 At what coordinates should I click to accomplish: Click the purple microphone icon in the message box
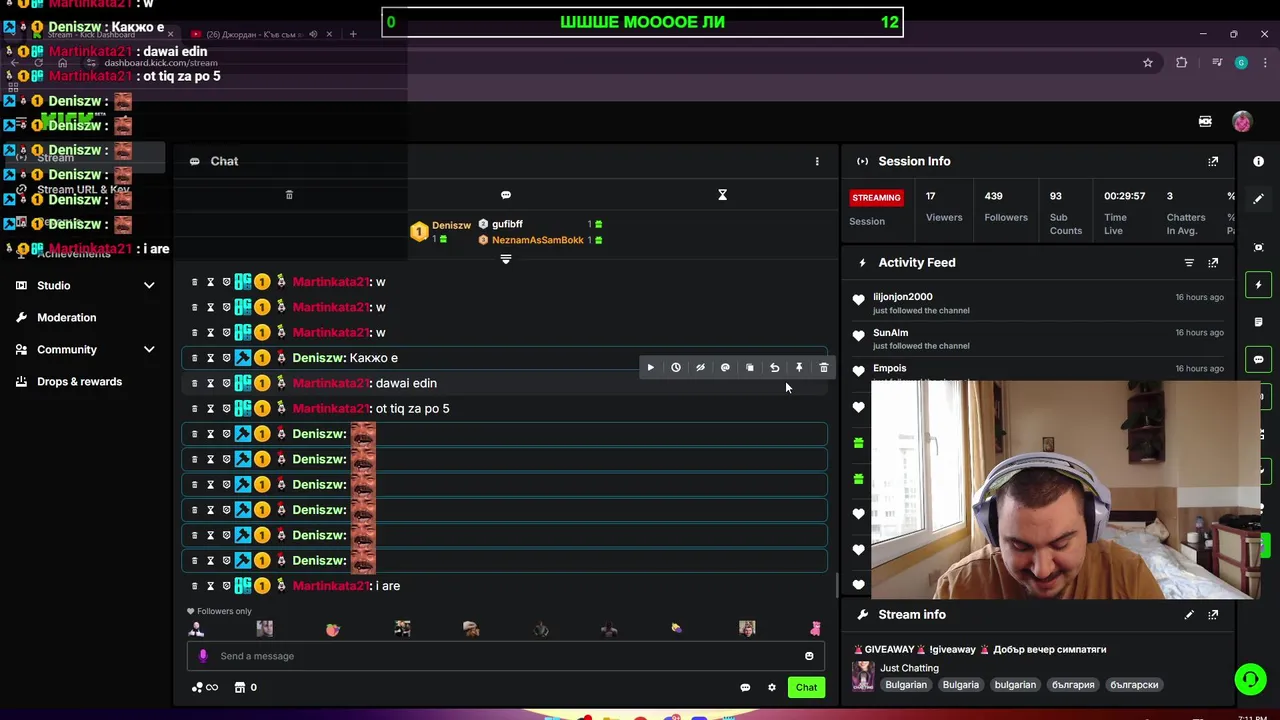[x=203, y=656]
